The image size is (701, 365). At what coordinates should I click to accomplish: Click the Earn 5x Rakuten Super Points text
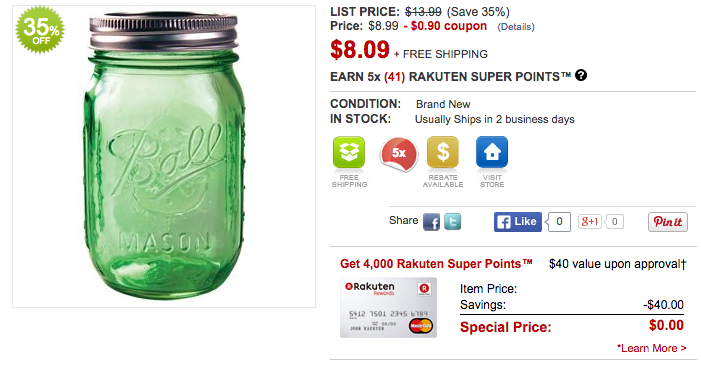pyautogui.click(x=451, y=77)
